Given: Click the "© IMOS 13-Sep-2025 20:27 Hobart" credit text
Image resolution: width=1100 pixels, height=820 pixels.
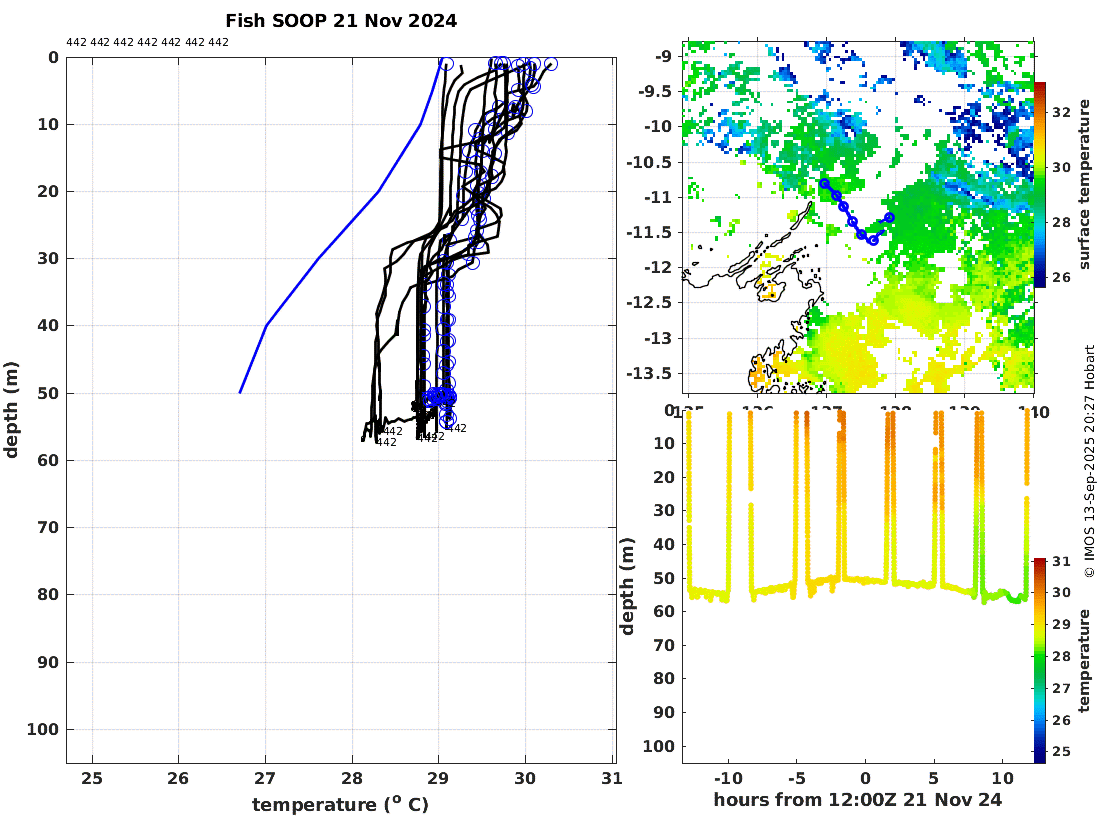Looking at the screenshot, I should pyautogui.click(x=1089, y=461).
